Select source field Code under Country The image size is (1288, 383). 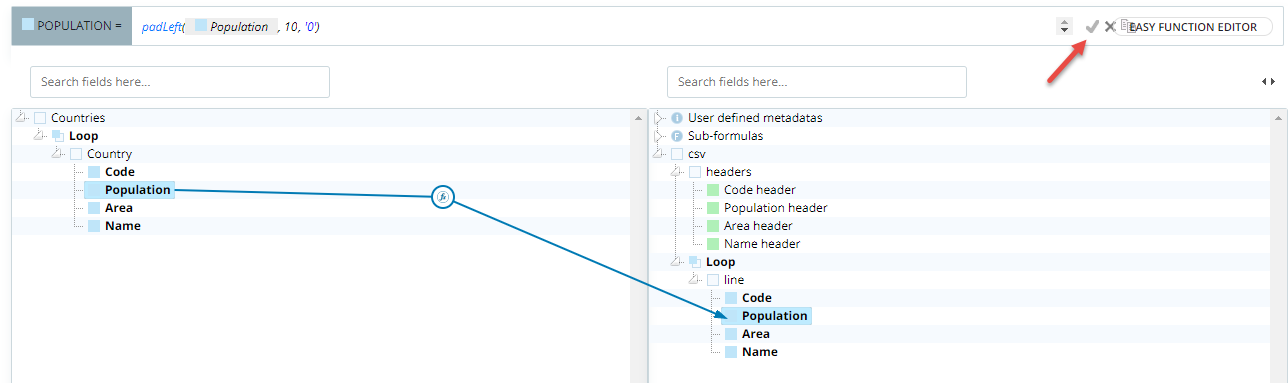coord(120,172)
